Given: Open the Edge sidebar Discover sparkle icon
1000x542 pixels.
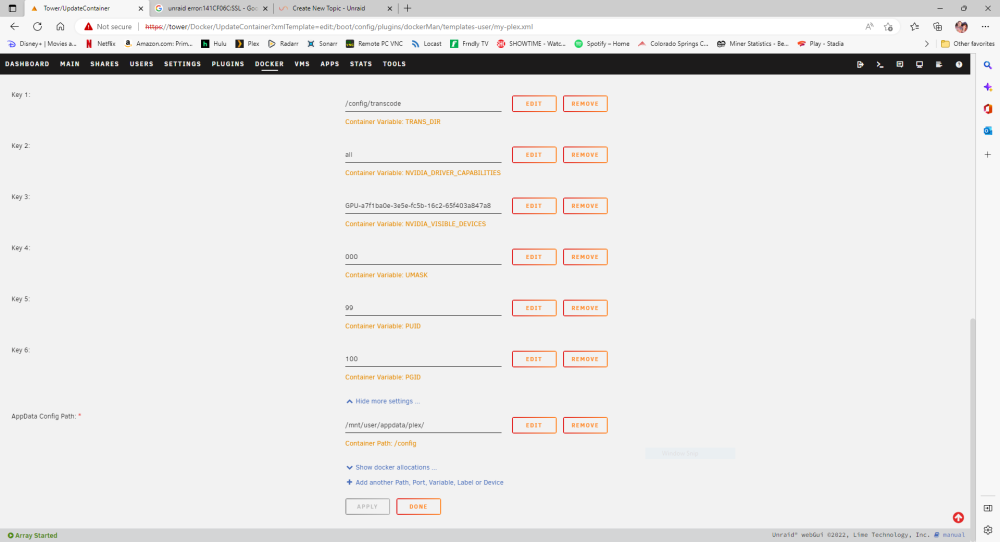Looking at the screenshot, I should point(987,87).
